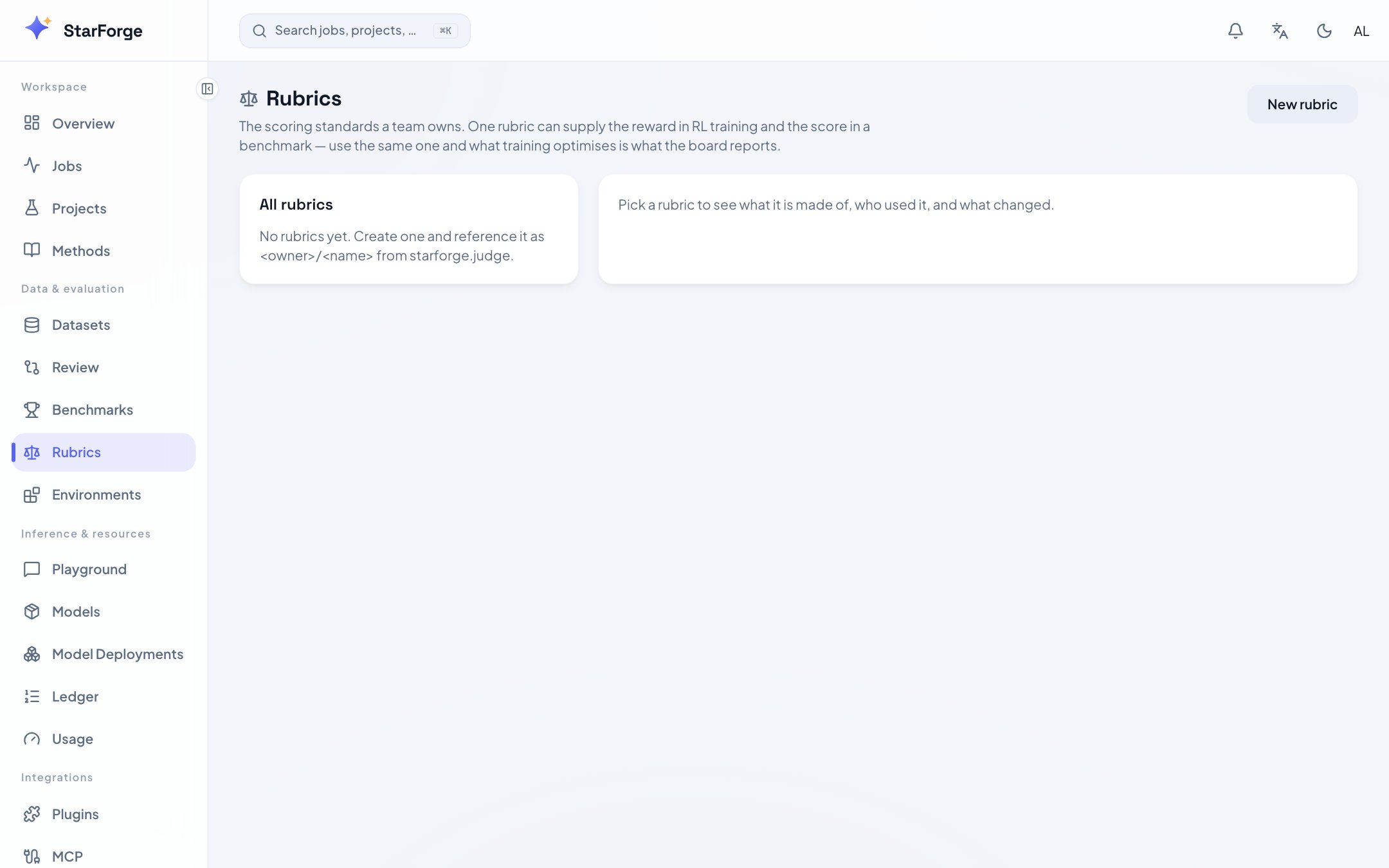Click the 'Pick a rubric to see' placeholder text
Image resolution: width=1389 pixels, height=868 pixels.
pos(836,204)
